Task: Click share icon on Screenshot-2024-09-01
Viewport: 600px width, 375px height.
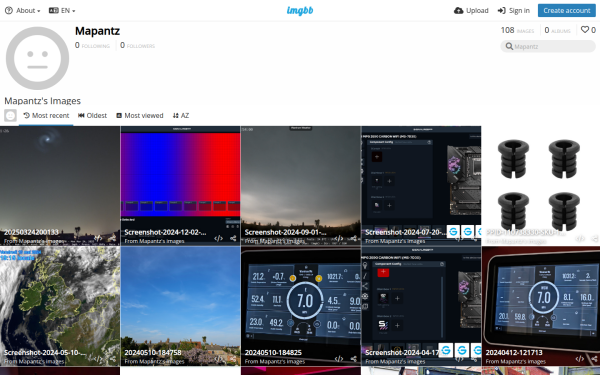Action: coord(354,238)
